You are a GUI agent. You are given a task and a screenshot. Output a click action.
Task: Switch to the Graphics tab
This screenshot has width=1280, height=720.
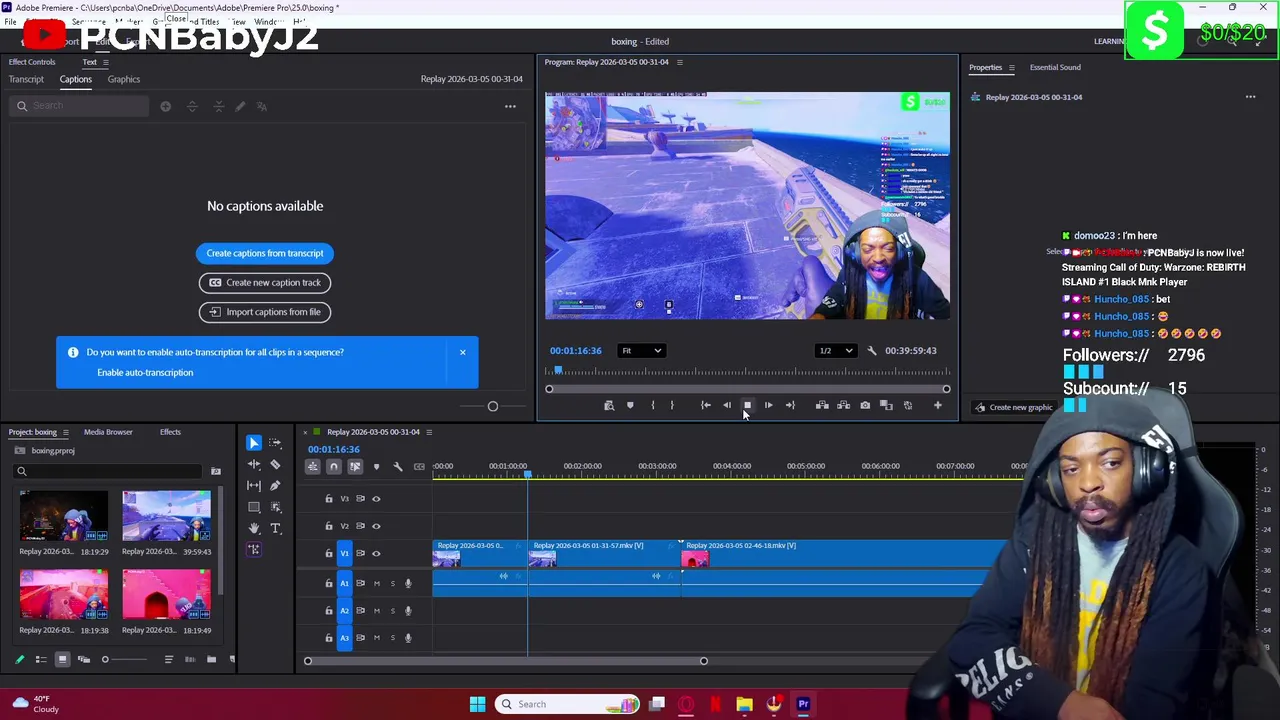click(x=124, y=79)
